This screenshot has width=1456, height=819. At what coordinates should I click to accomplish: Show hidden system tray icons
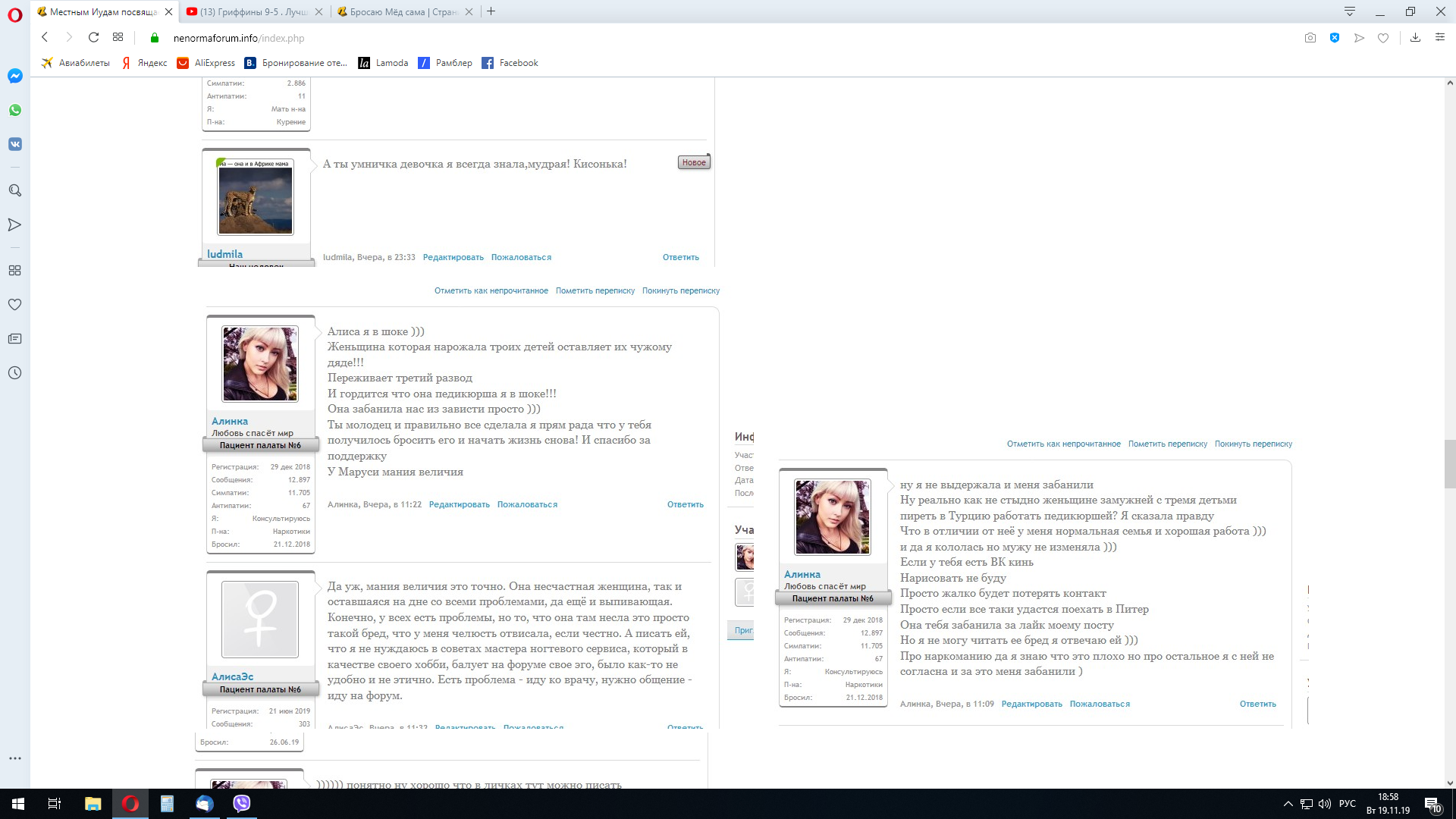(1288, 804)
